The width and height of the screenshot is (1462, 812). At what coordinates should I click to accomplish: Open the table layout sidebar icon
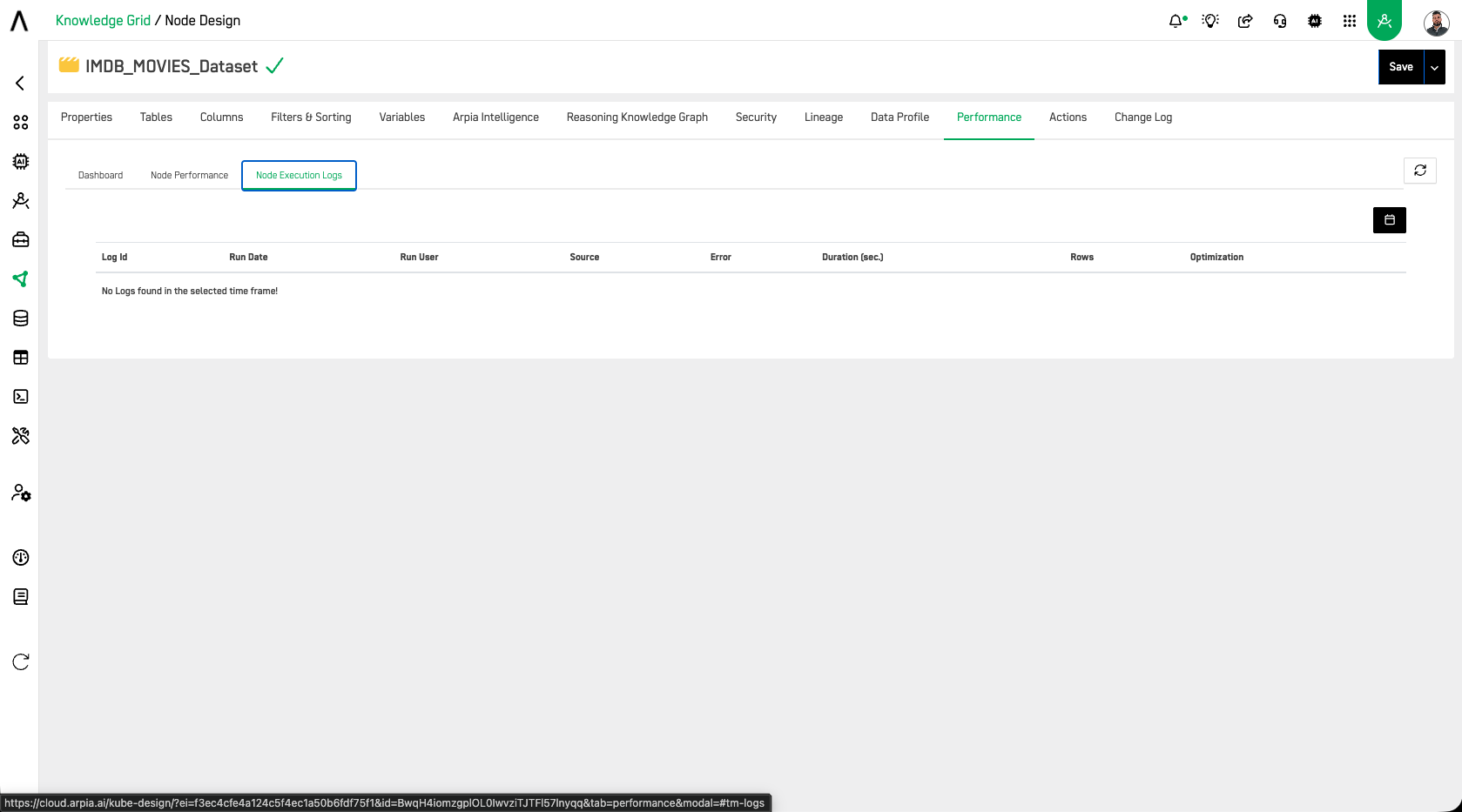pos(21,358)
